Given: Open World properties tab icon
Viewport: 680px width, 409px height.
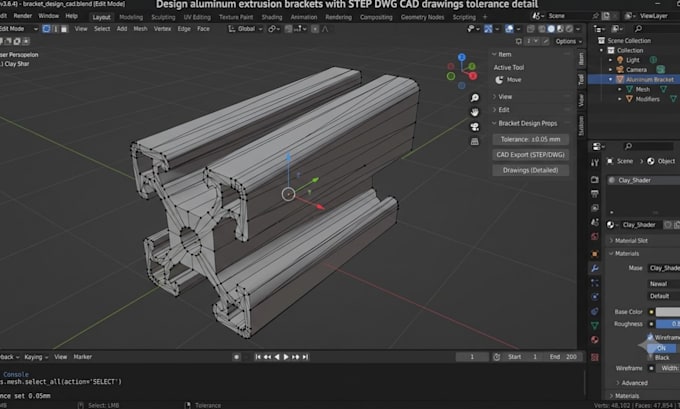Looking at the screenshot, I should [595, 237].
